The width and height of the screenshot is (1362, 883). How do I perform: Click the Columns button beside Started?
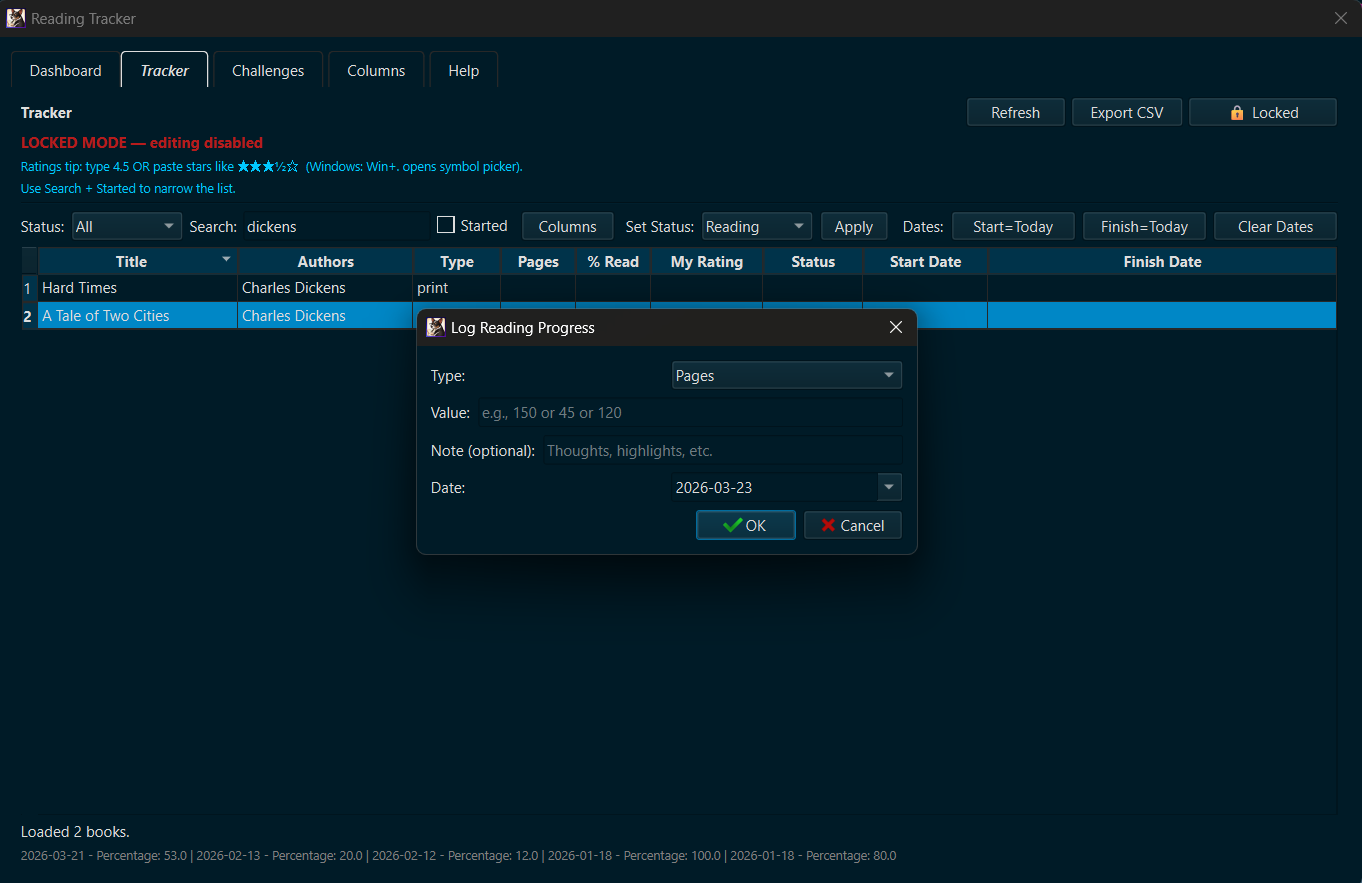tap(567, 226)
